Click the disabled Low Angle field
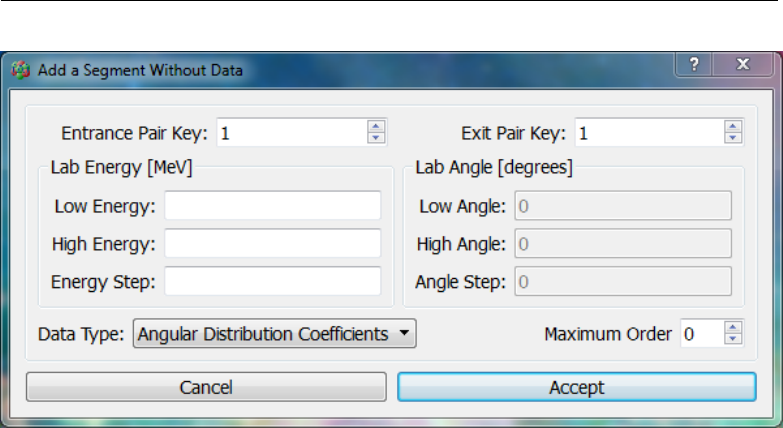The image size is (783, 428). click(x=623, y=205)
